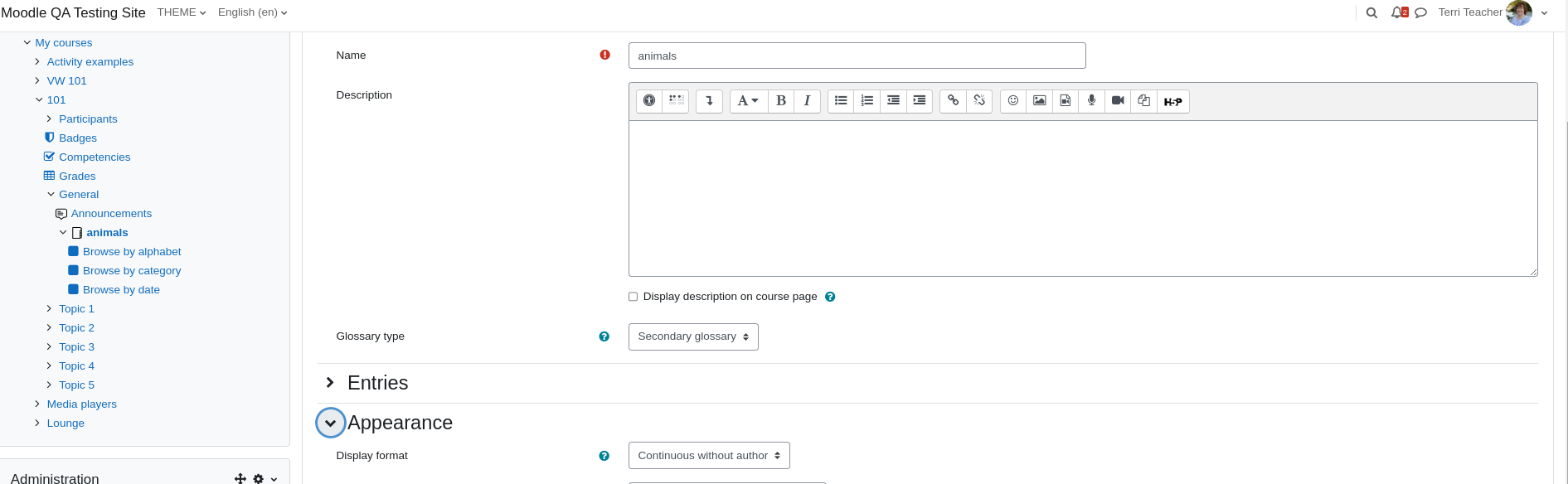
Task: Collapse the Appearance section
Action: tap(330, 423)
